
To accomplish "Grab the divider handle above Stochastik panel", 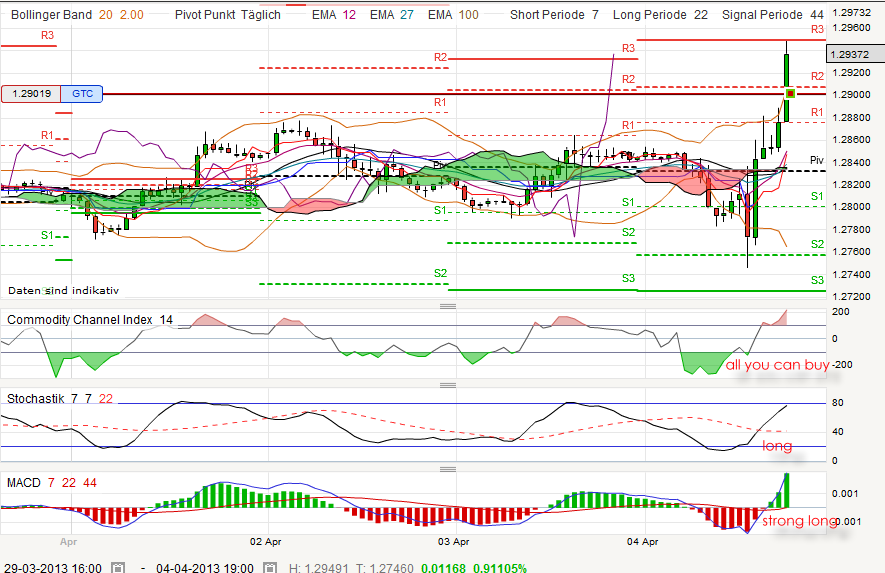I will point(448,386).
